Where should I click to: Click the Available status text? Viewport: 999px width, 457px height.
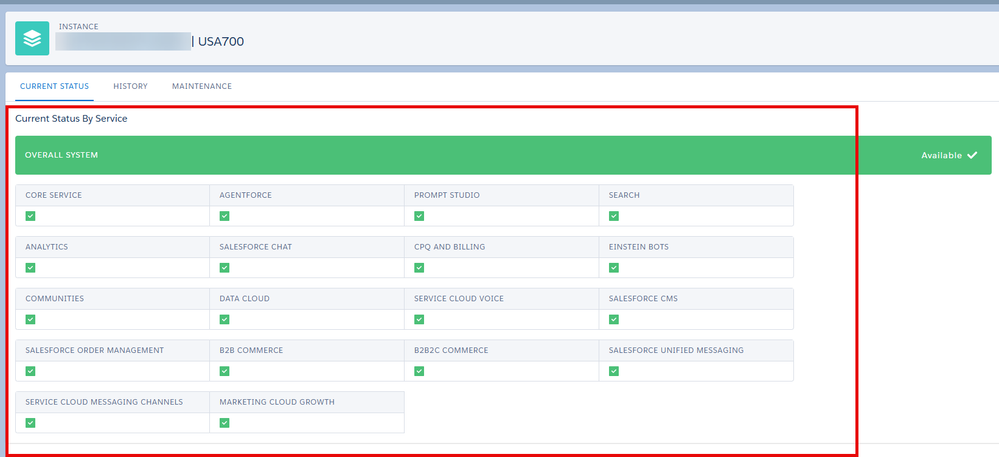coord(942,155)
